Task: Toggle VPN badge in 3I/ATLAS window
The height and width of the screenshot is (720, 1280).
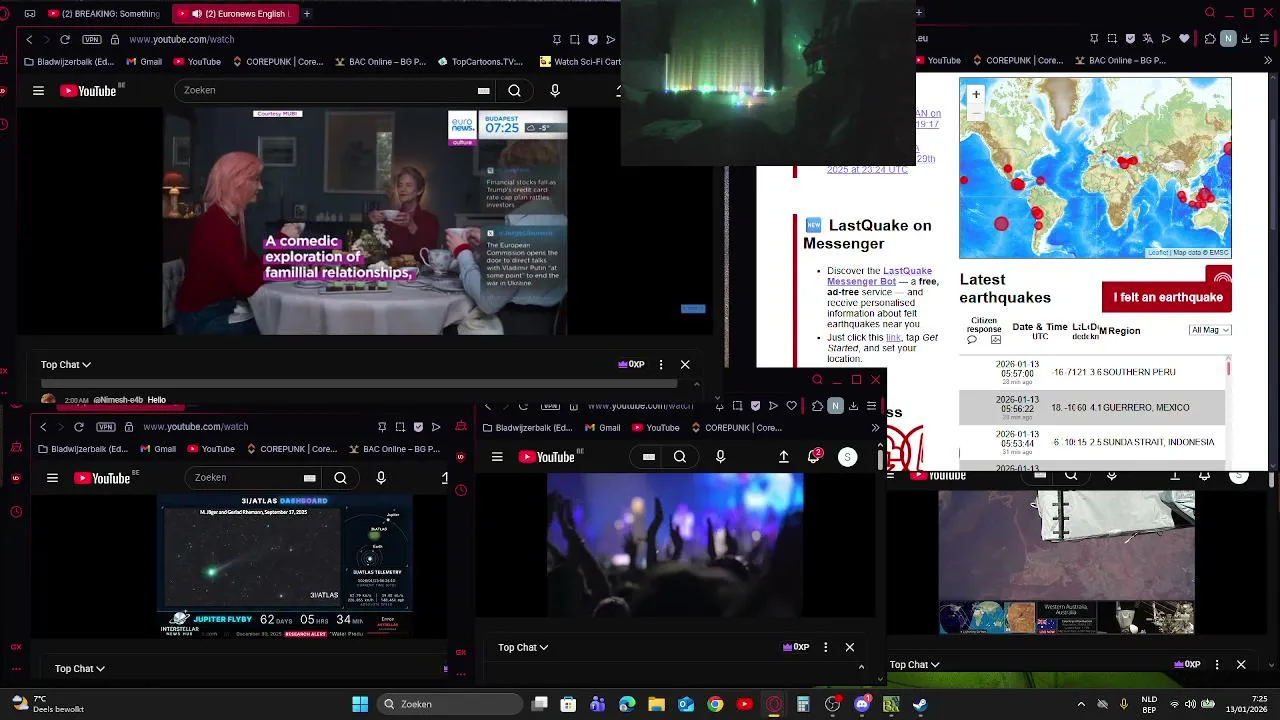Action: tap(106, 427)
